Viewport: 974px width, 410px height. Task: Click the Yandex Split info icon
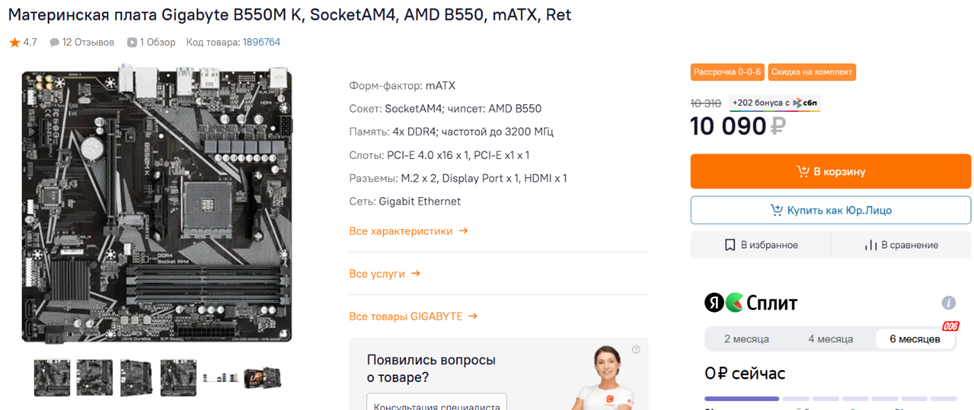(x=948, y=303)
